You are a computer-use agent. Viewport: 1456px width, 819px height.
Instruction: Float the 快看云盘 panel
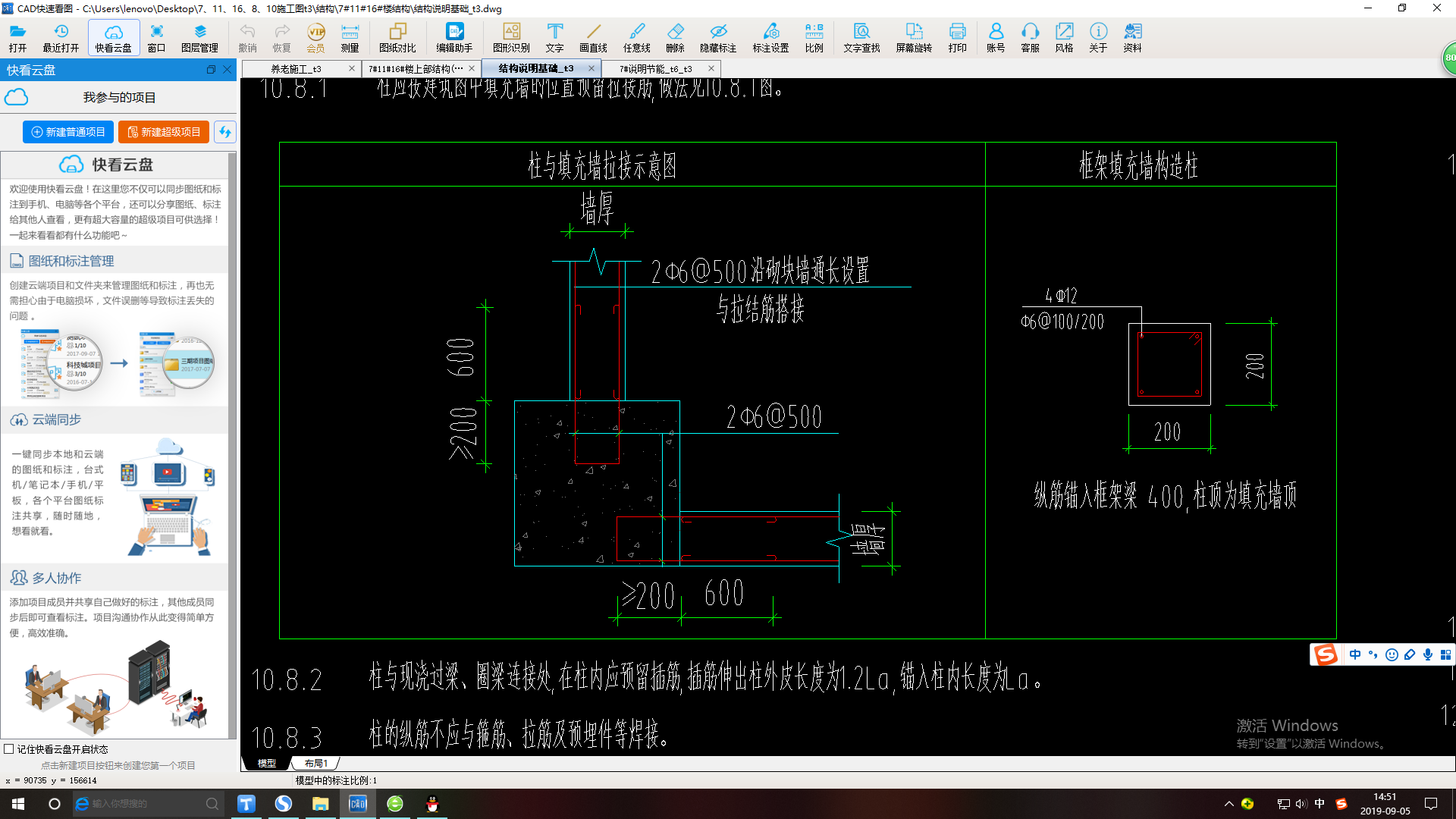point(211,70)
